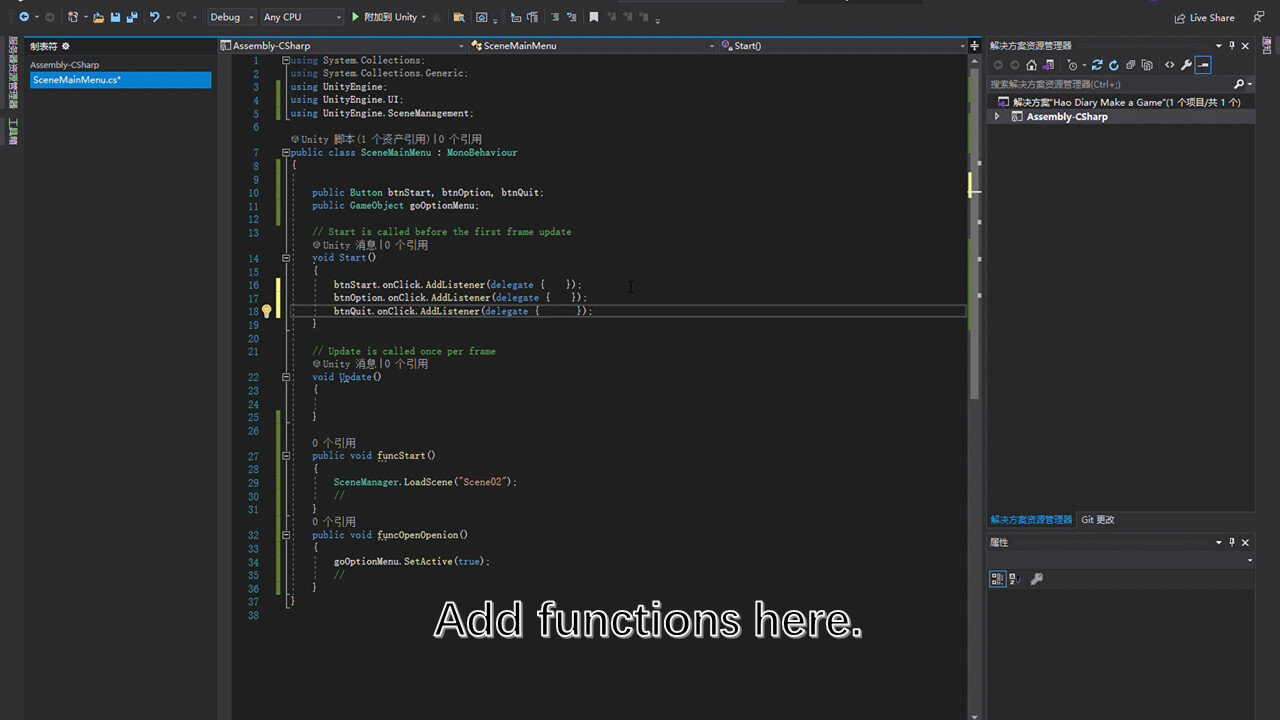Open the lightbulb quick actions on line 18
The image size is (1280, 720).
tap(267, 311)
